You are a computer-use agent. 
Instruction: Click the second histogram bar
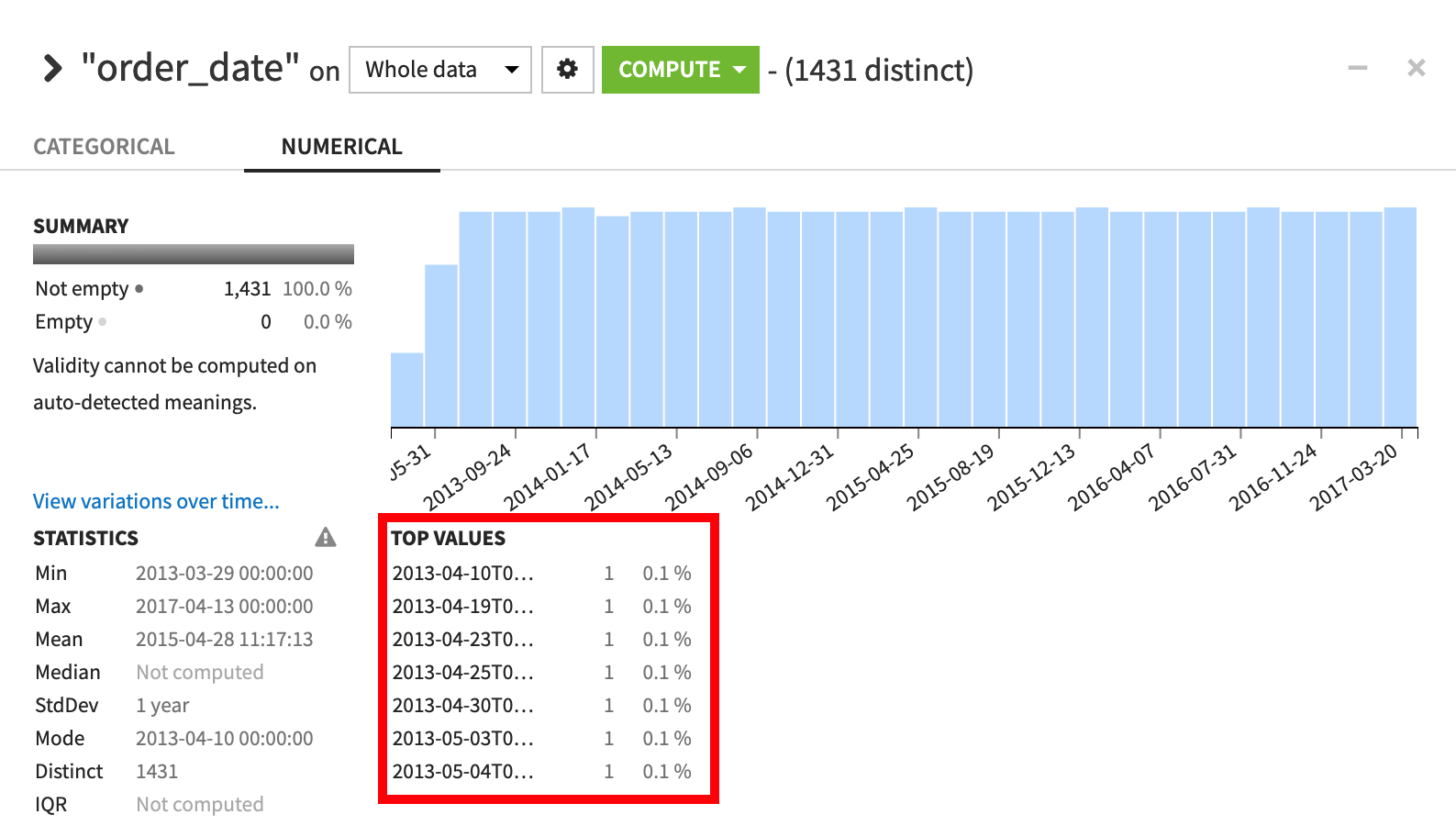(441, 345)
